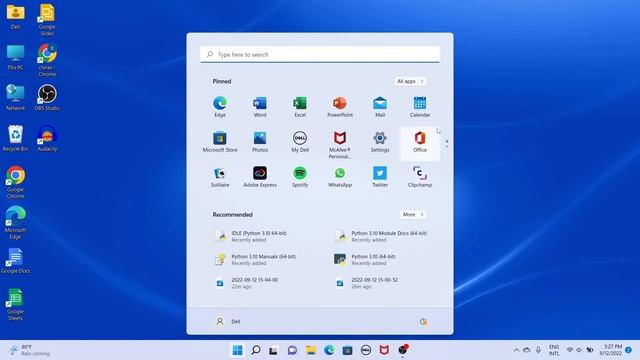The width and height of the screenshot is (640, 360).
Task: Launch Word from pinned apps
Action: 260,107
